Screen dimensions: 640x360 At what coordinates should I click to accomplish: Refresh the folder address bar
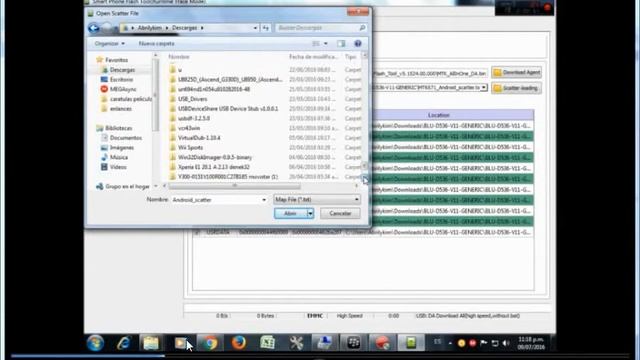coord(266,28)
